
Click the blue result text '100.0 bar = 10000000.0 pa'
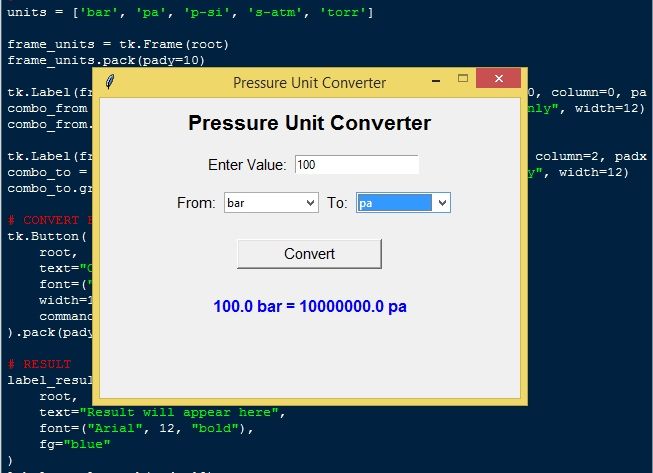(310, 307)
